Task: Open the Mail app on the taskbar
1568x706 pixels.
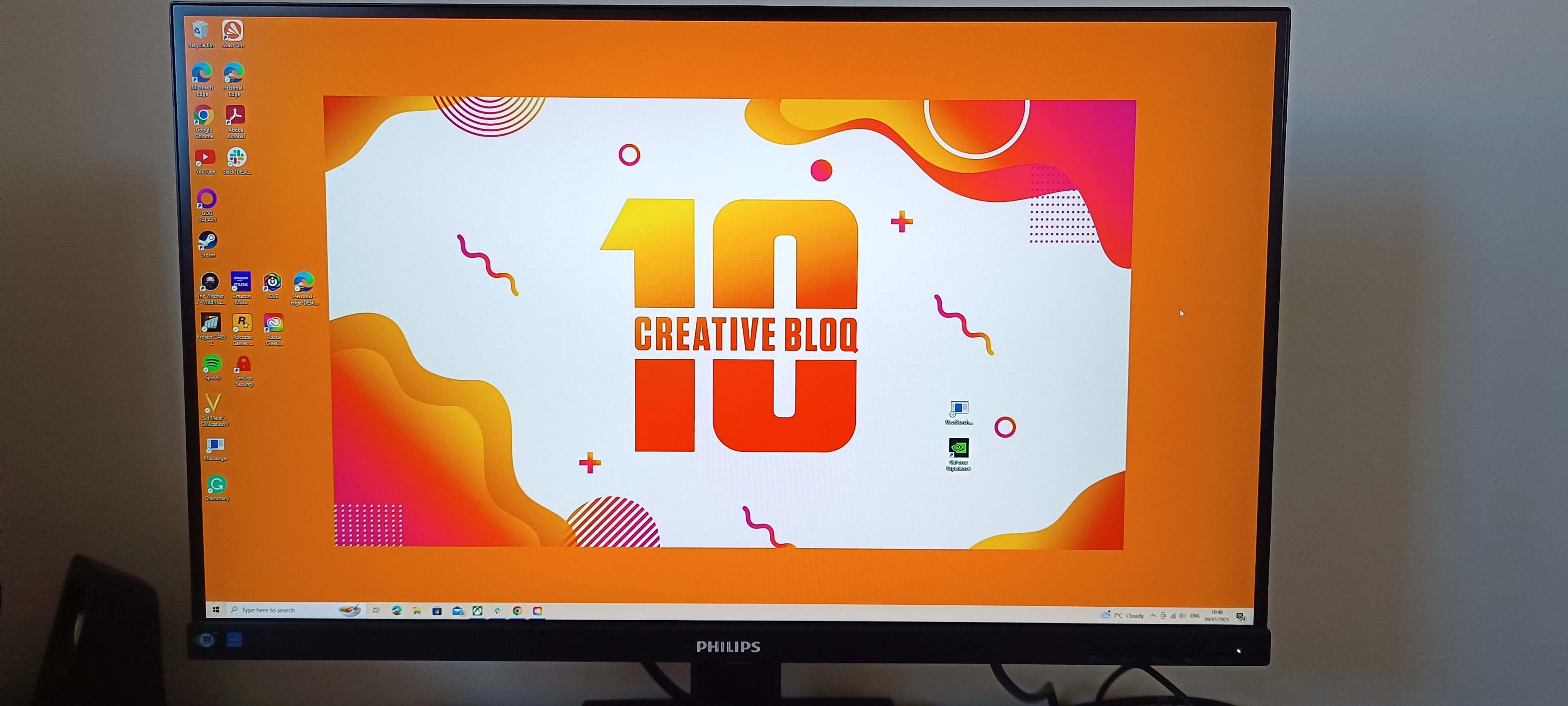Action: 458,611
